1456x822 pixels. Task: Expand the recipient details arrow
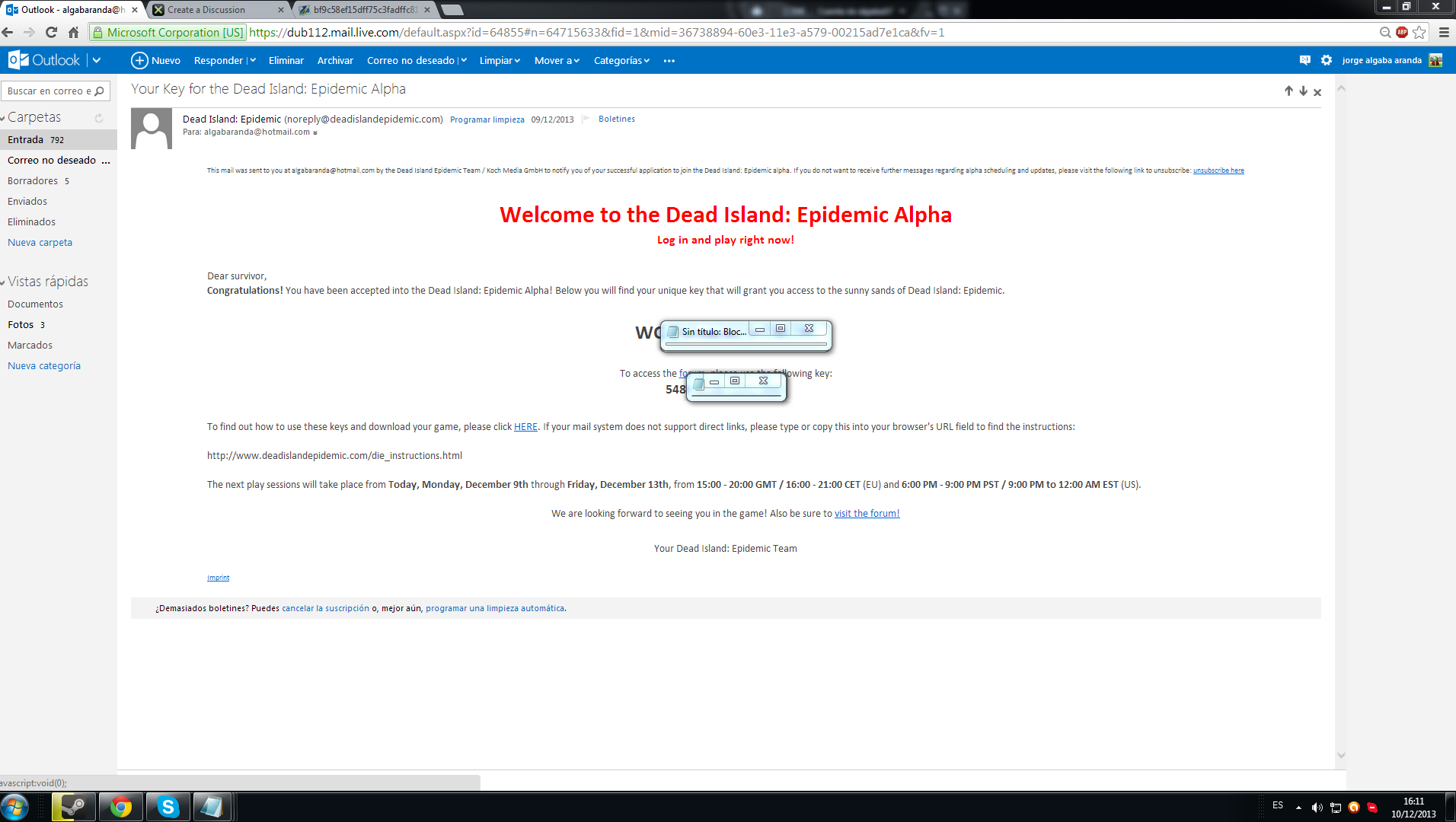pyautogui.click(x=315, y=132)
